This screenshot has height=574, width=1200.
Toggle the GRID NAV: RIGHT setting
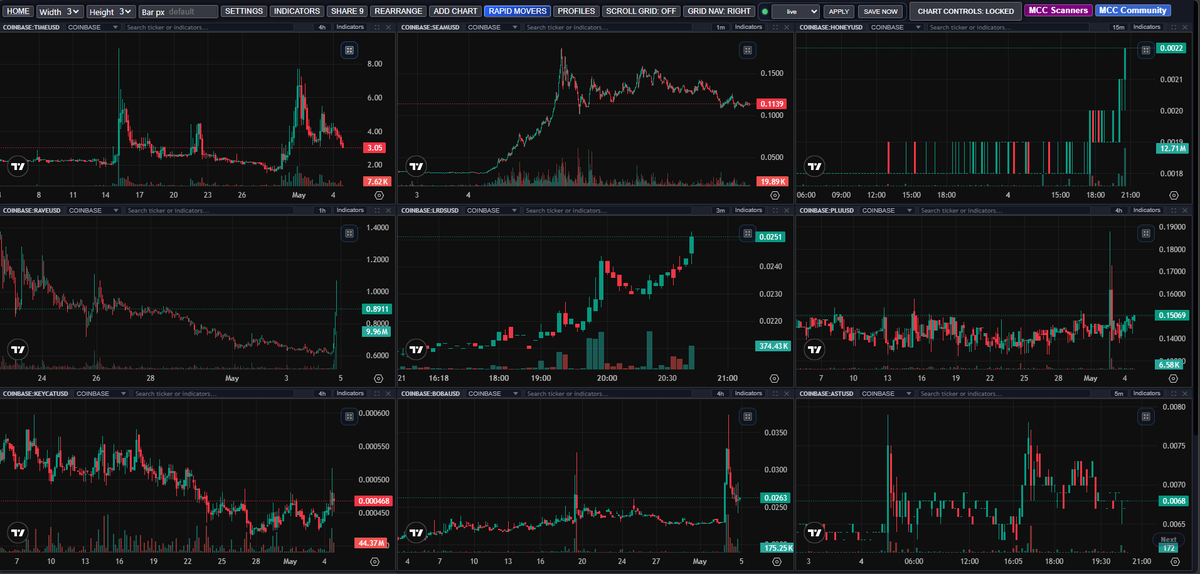tap(719, 11)
